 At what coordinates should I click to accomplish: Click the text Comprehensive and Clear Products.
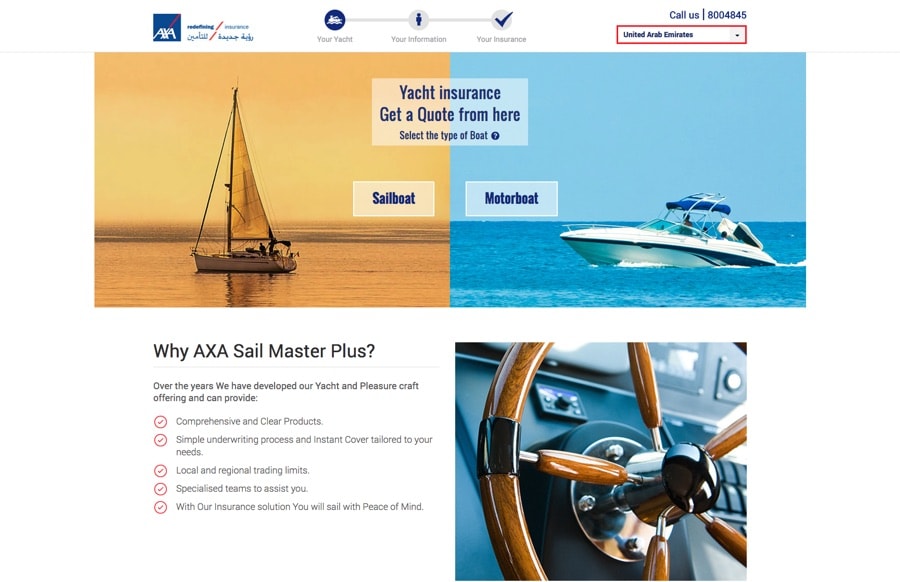point(249,421)
